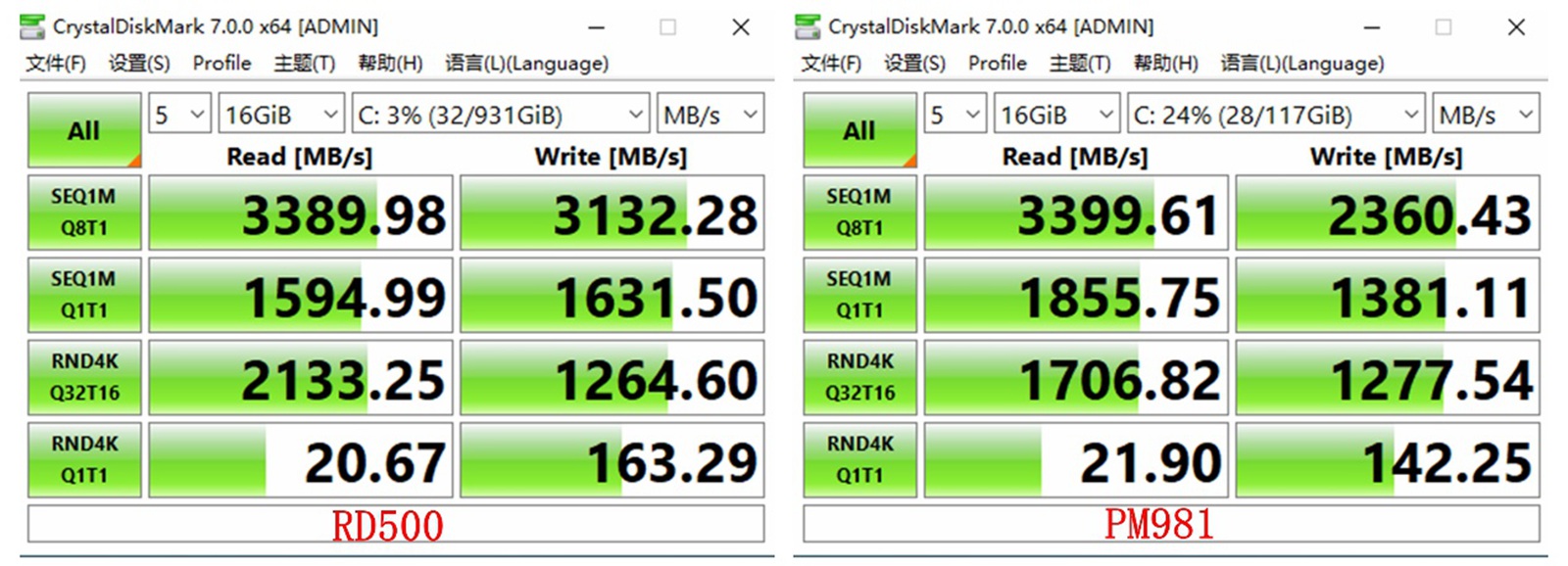Start RND4K Q1T1 test in RD500 window
Image resolution: width=1568 pixels, height=566 pixels.
pos(84,459)
